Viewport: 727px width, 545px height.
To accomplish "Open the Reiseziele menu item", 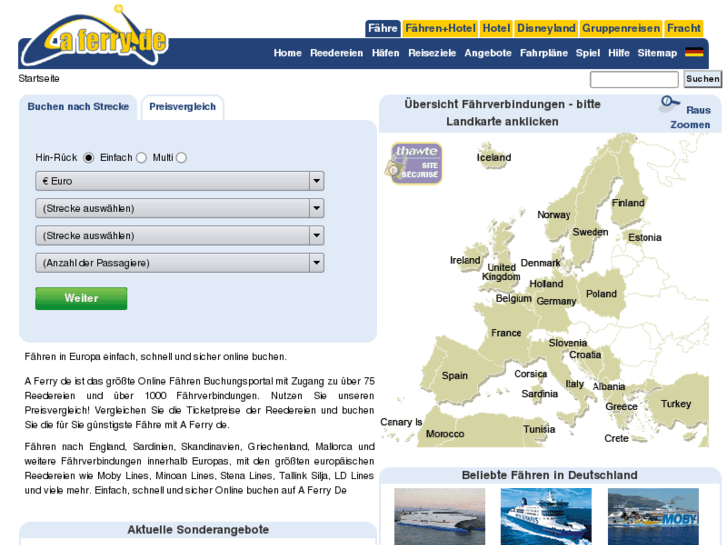I will tap(432, 53).
